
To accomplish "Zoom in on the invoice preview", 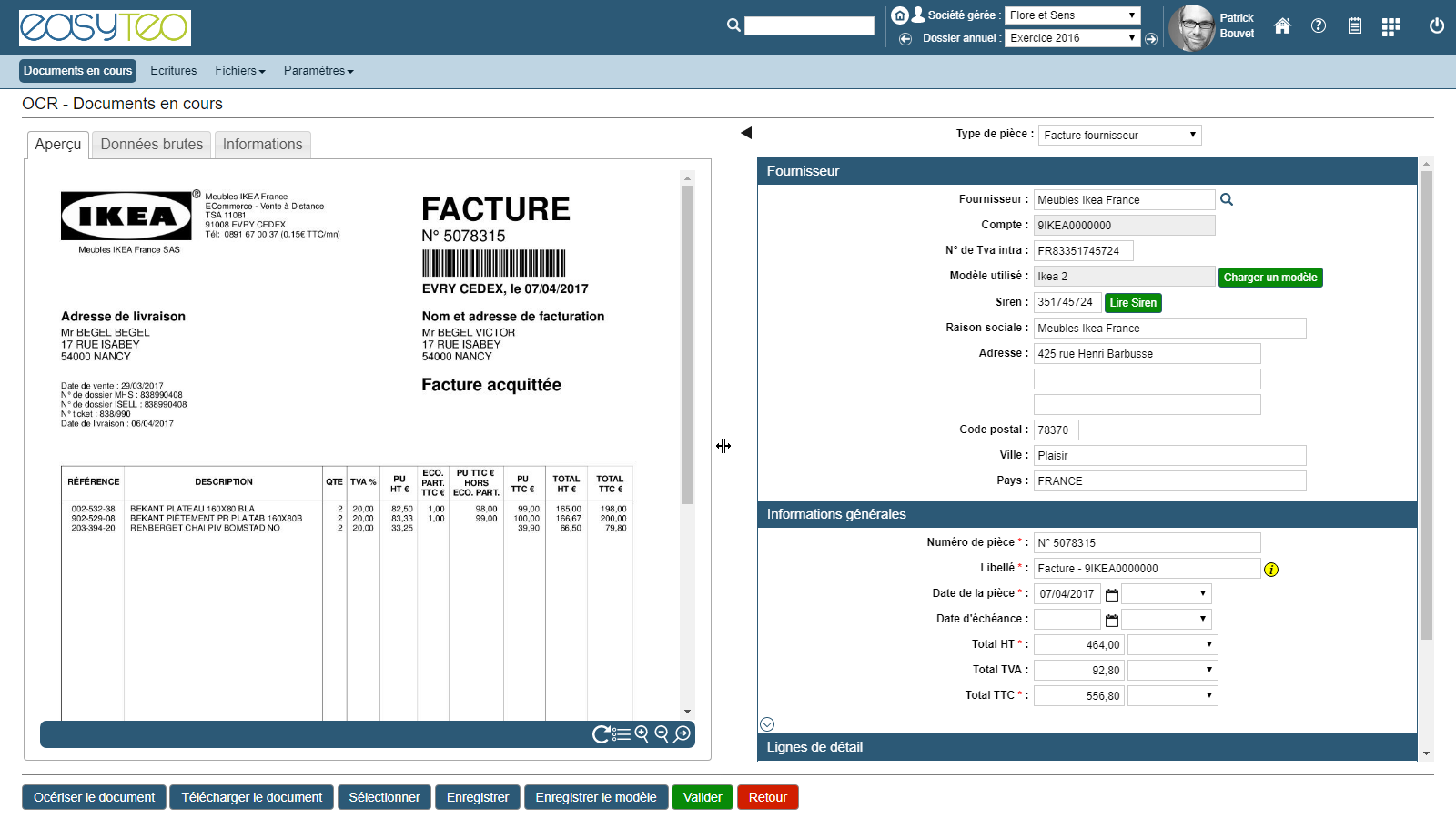I will pos(642,733).
